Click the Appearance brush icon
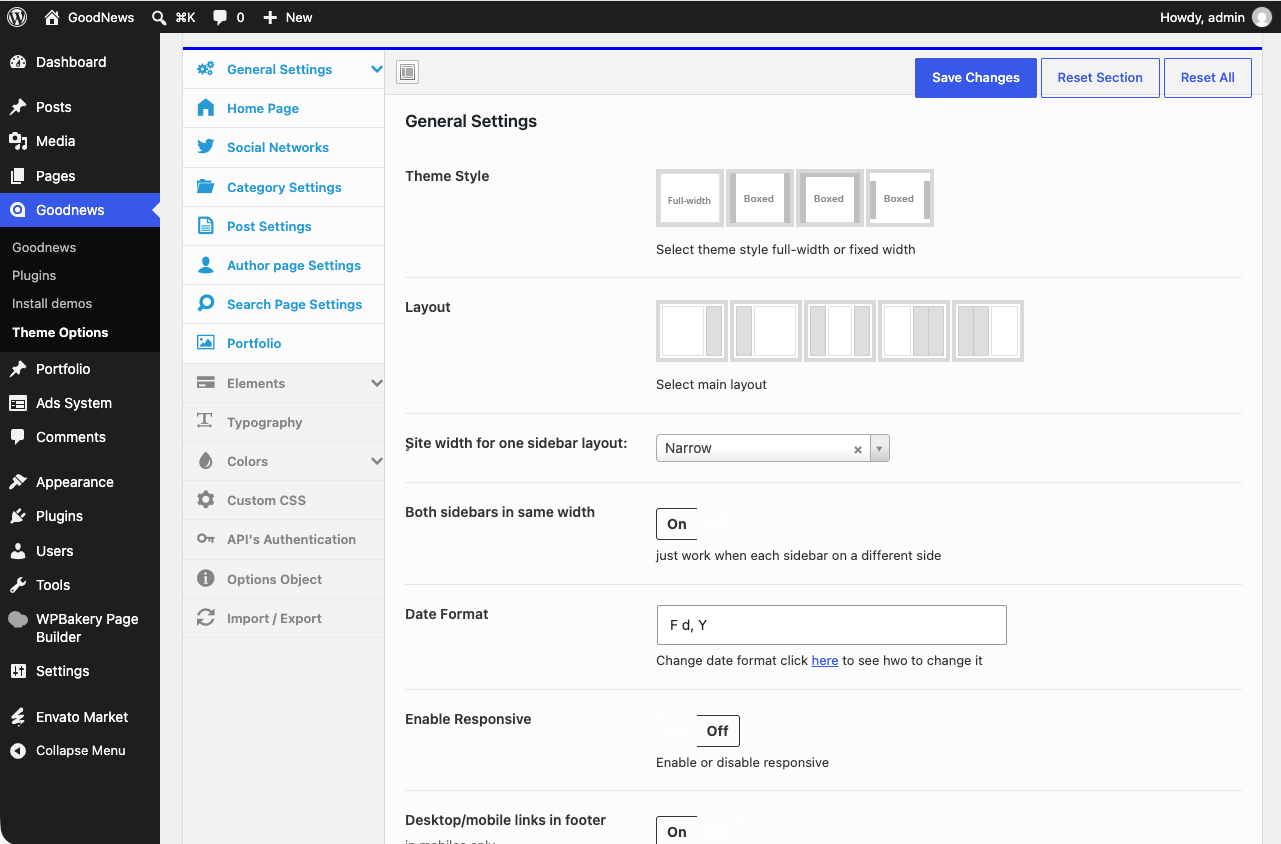Image resolution: width=1281 pixels, height=844 pixels. [x=18, y=482]
